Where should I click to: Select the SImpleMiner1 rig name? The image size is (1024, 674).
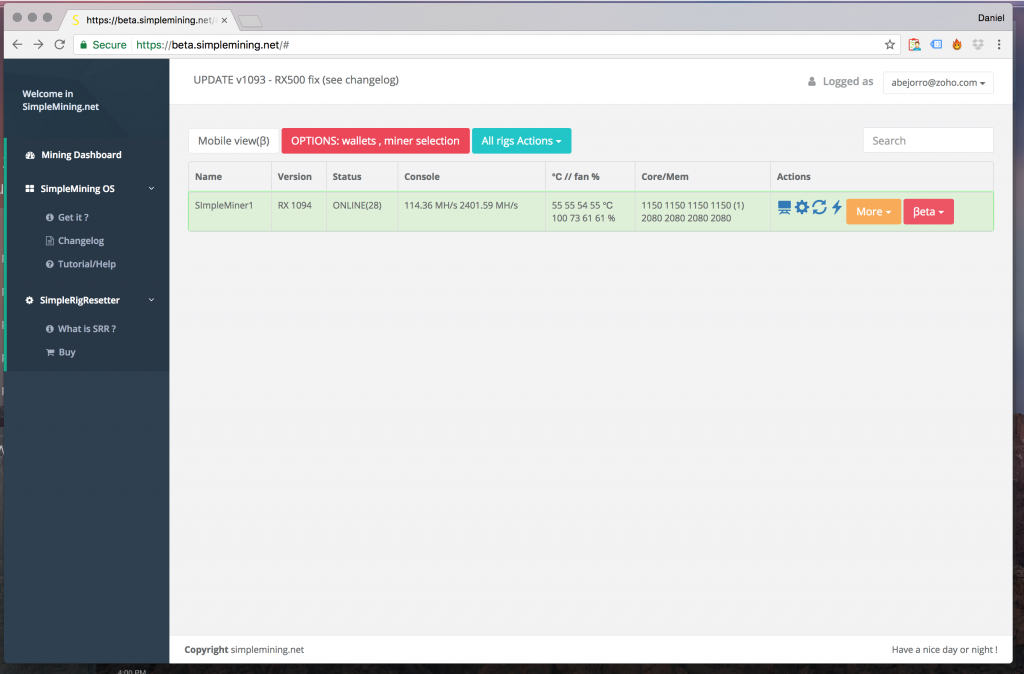224,205
